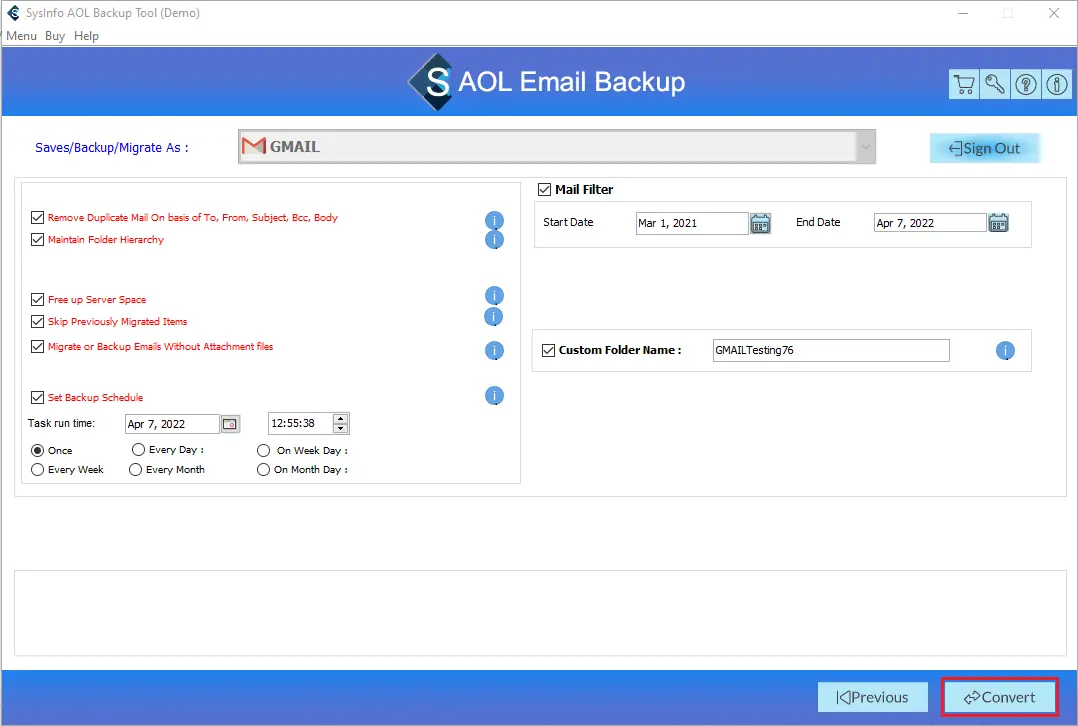Increase task run time with up arrow
Viewport: 1078px width, 726px height.
coord(341,419)
